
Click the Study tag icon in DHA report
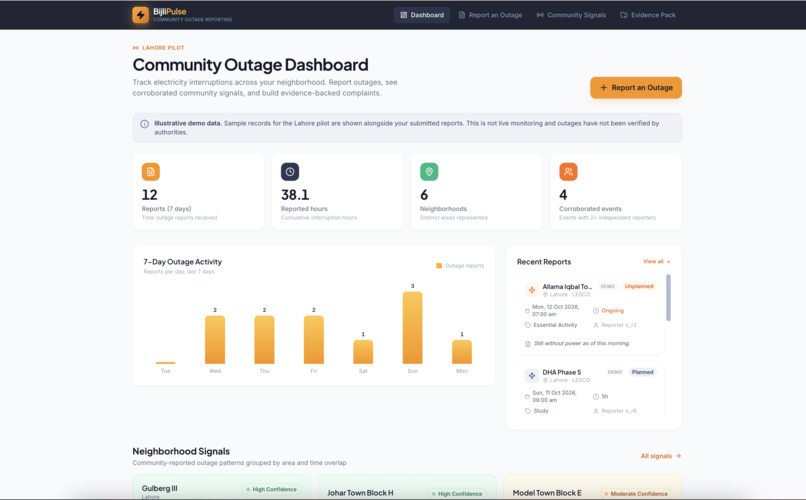click(527, 411)
